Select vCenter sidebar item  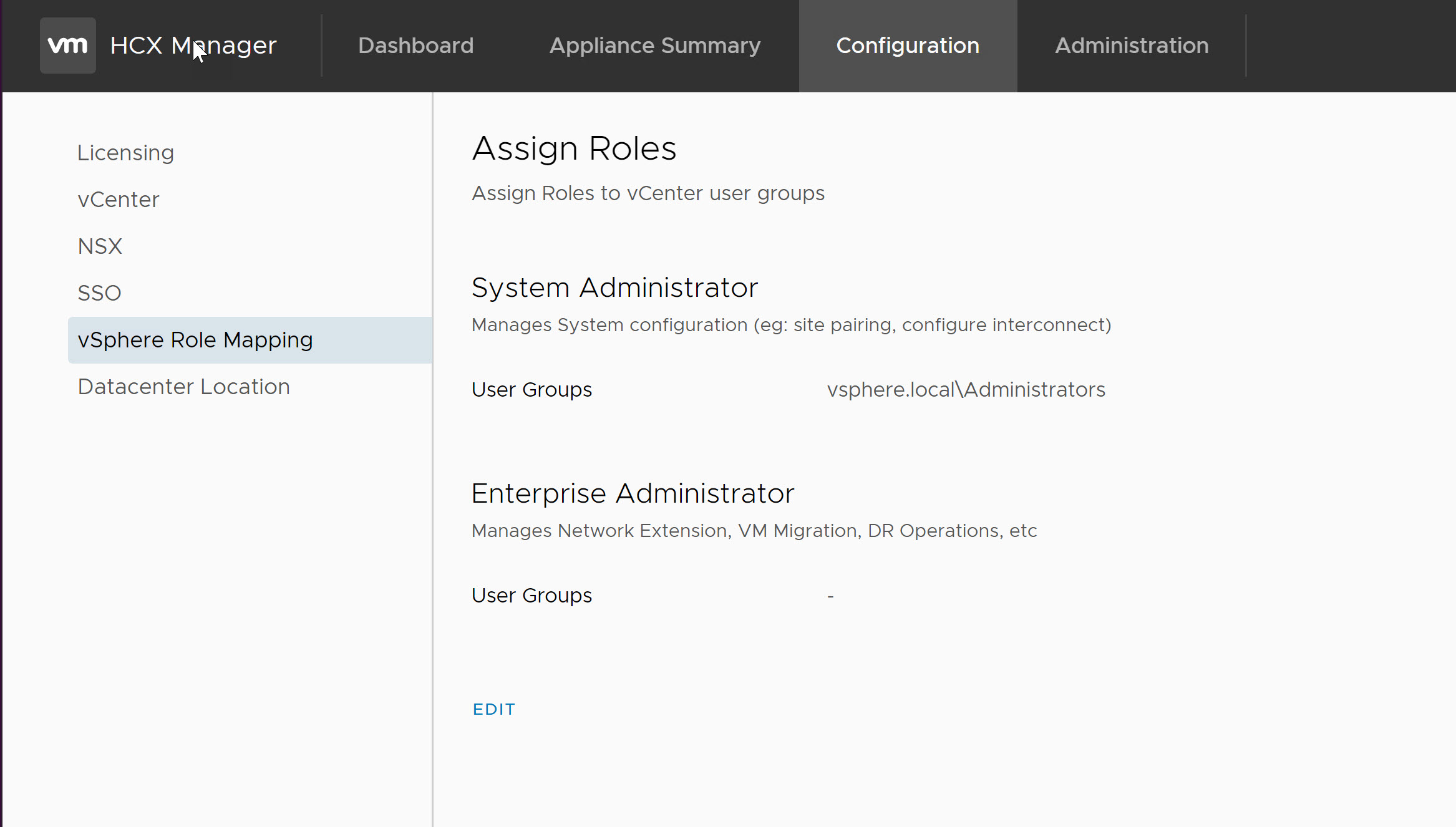119,200
